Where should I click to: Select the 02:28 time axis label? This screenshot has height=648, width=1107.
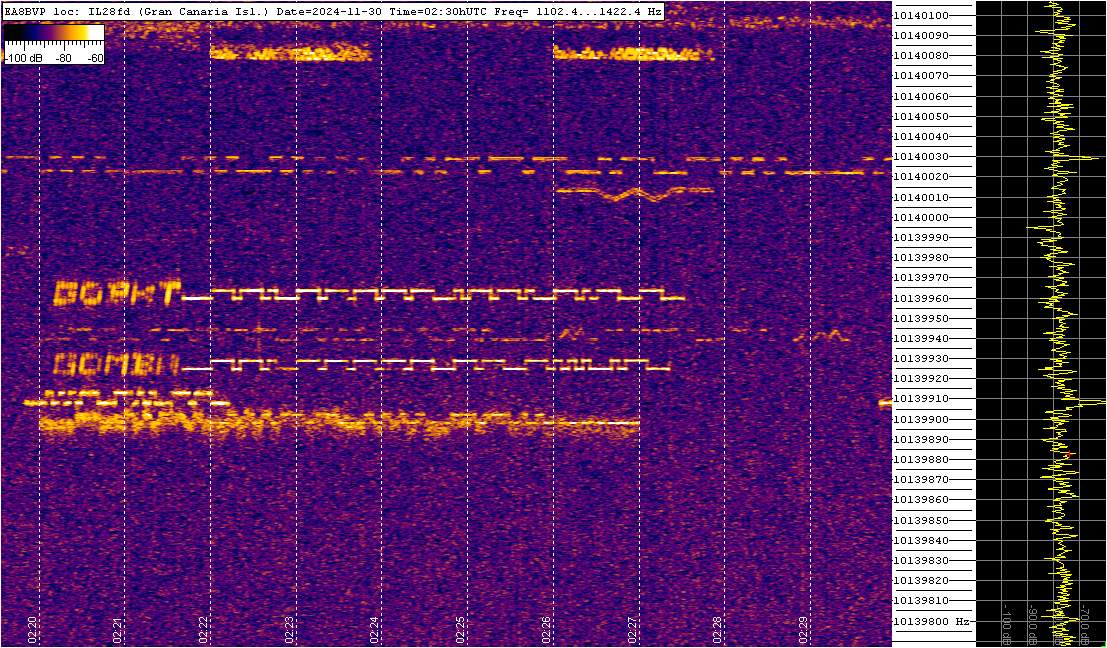718,628
